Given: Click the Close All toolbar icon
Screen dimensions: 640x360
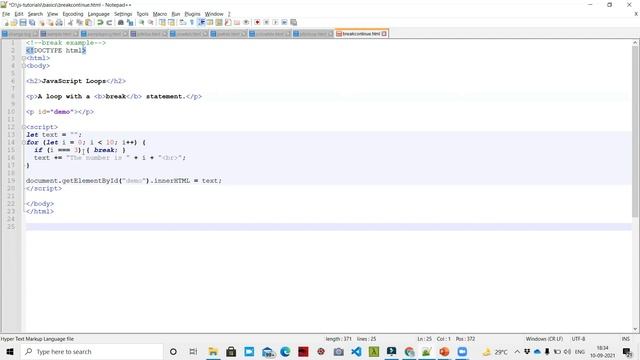Looking at the screenshot, I should tap(50, 22).
